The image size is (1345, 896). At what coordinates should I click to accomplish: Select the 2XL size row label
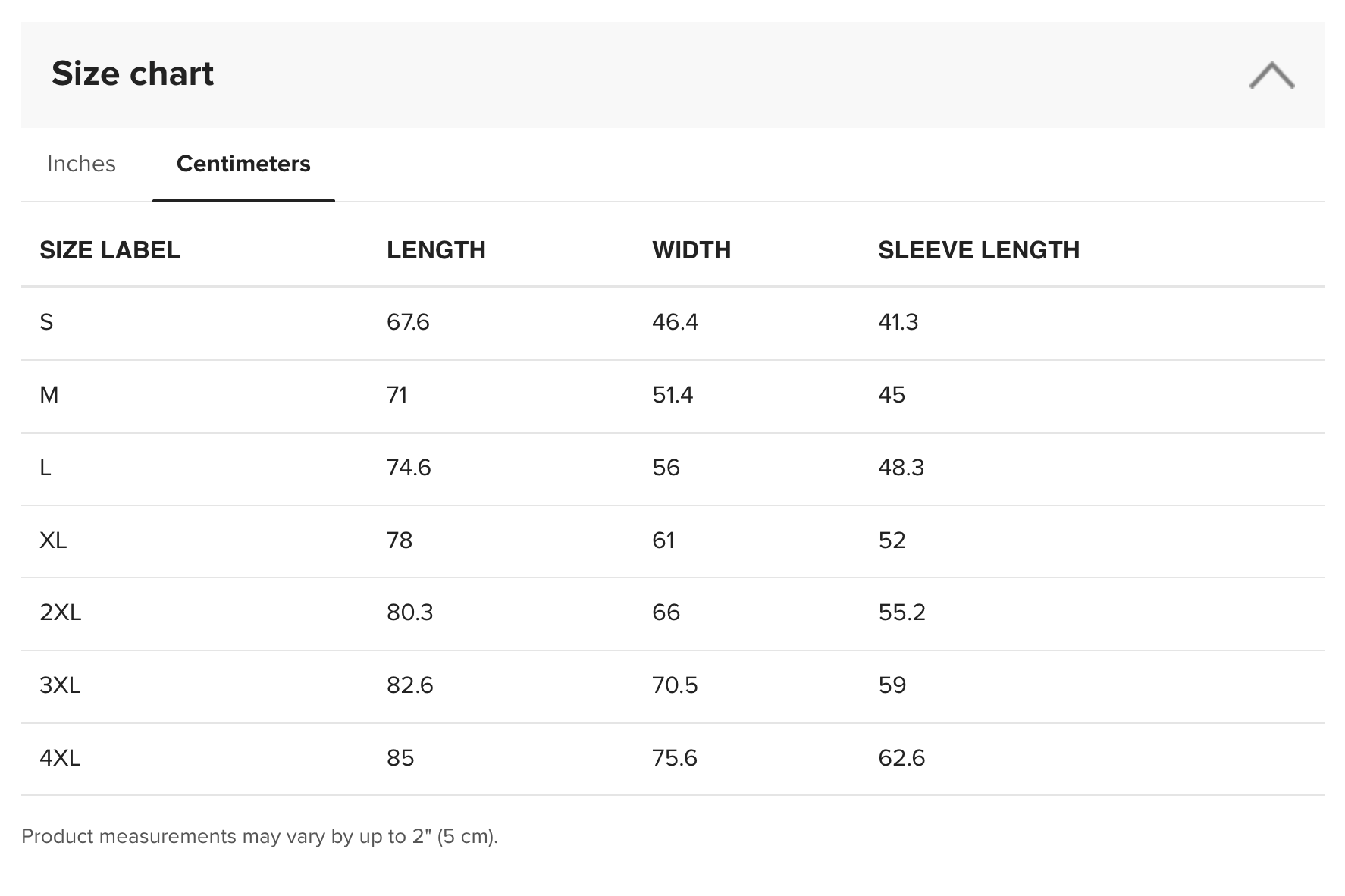coord(60,612)
